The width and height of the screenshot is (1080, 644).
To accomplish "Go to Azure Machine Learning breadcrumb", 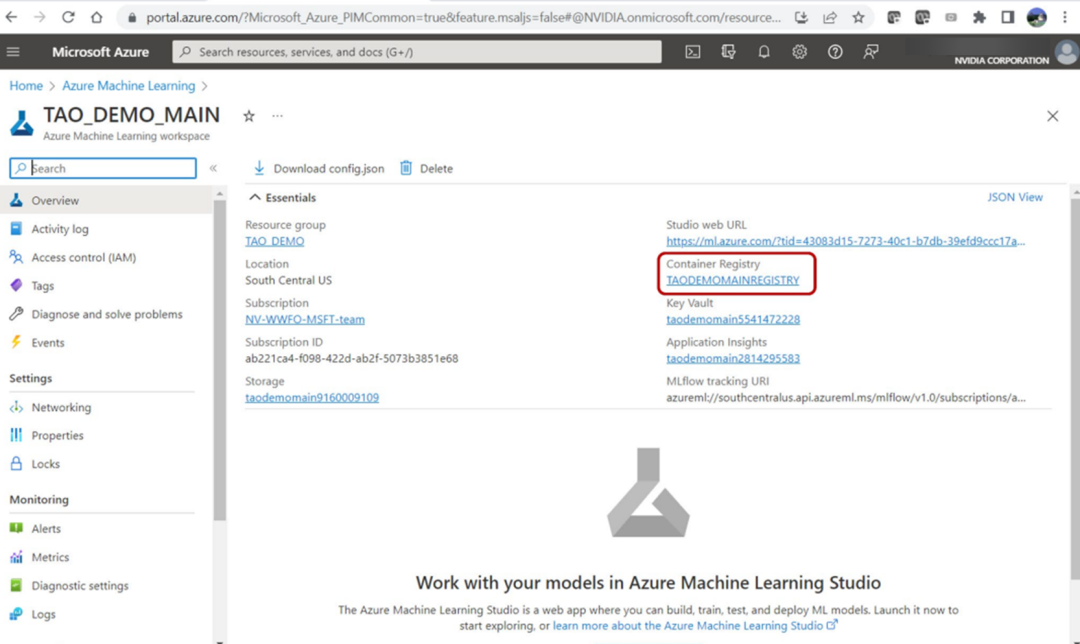I will [x=129, y=85].
